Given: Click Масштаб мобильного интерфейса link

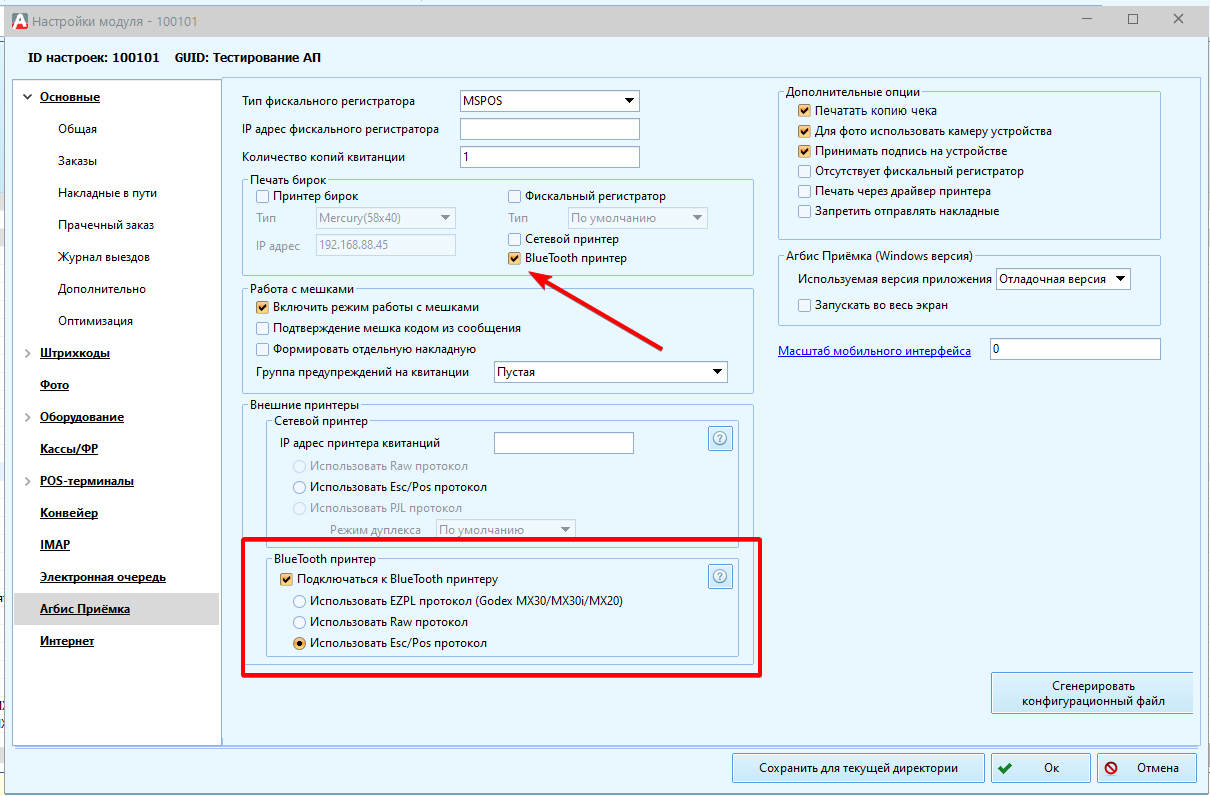Looking at the screenshot, I should [874, 351].
